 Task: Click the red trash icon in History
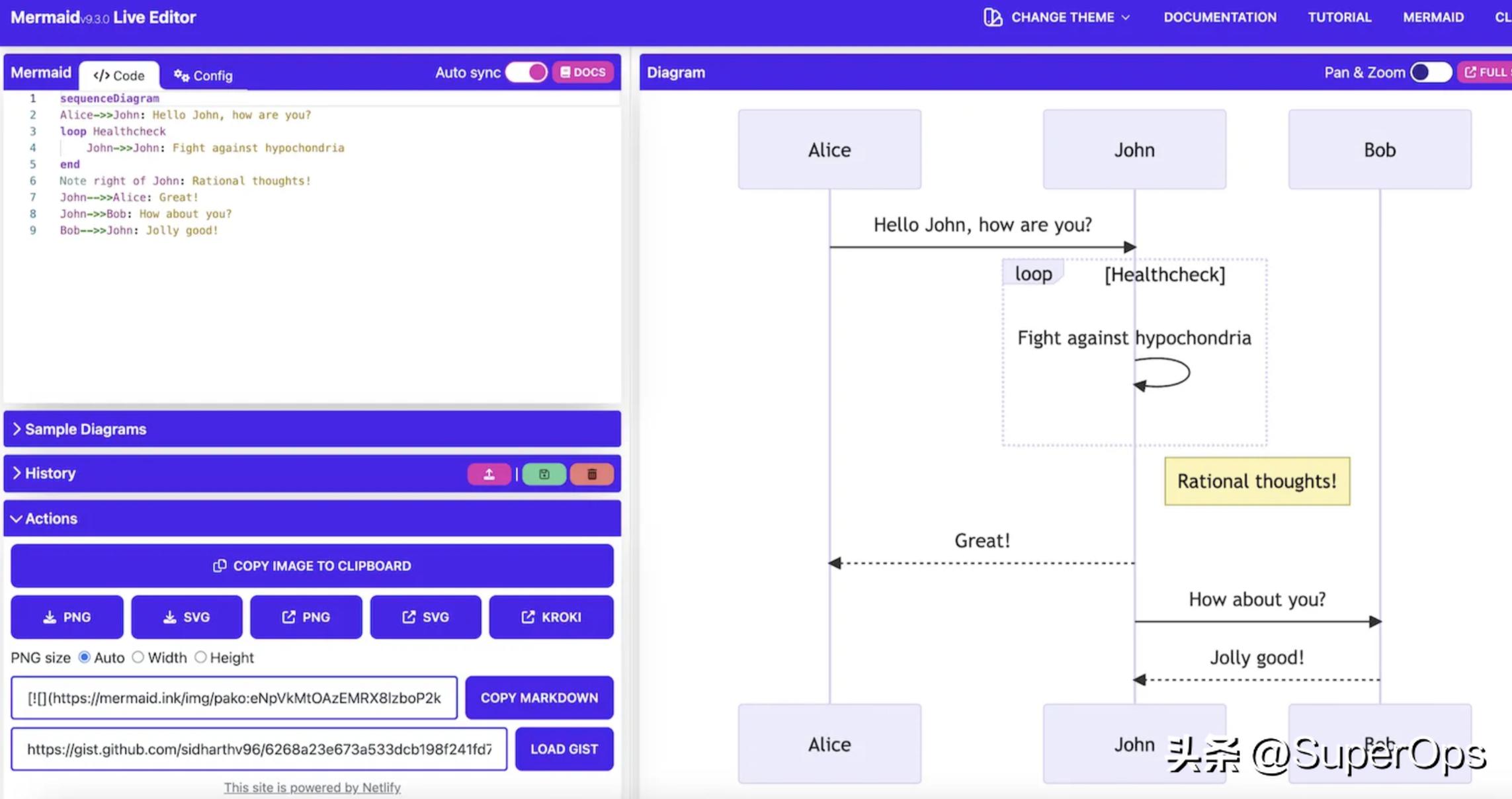pyautogui.click(x=592, y=474)
